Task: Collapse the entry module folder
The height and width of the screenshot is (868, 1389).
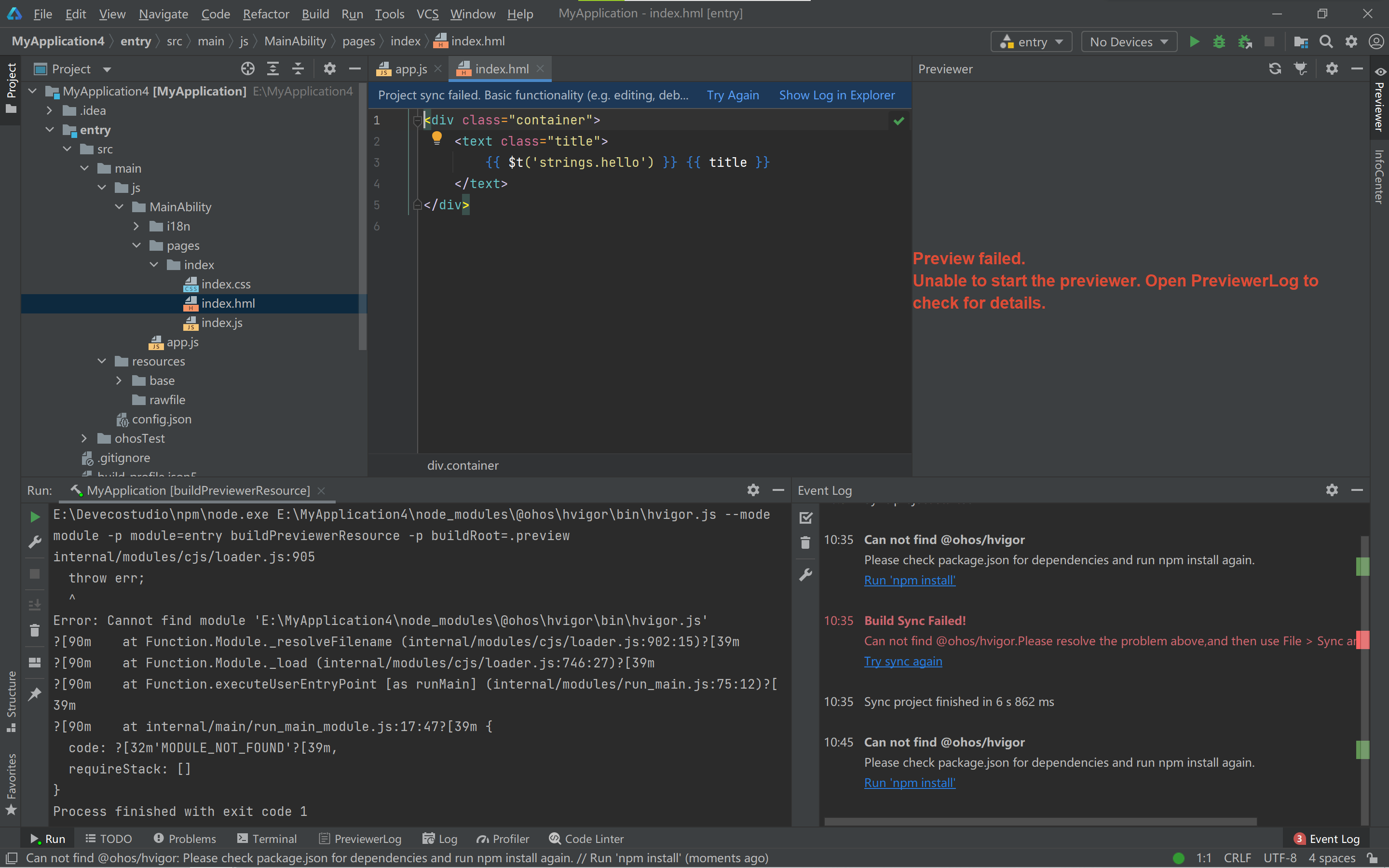Action: [x=49, y=130]
